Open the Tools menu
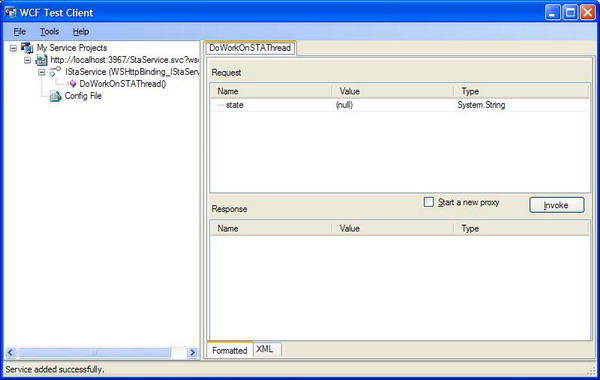 [49, 32]
